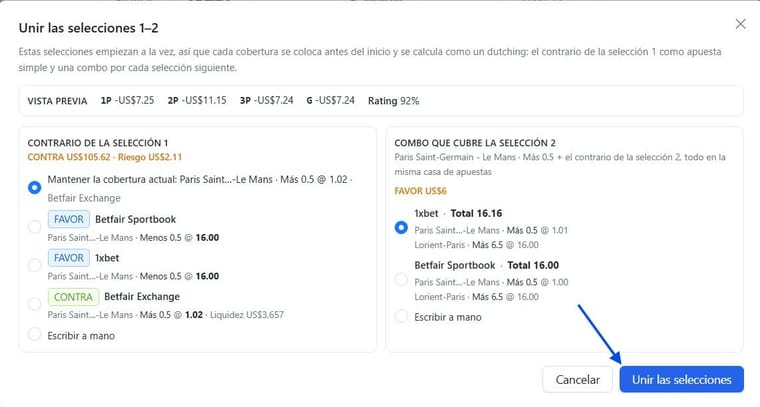Click the green CONTRA badge
The height and width of the screenshot is (407, 760).
coord(73,297)
